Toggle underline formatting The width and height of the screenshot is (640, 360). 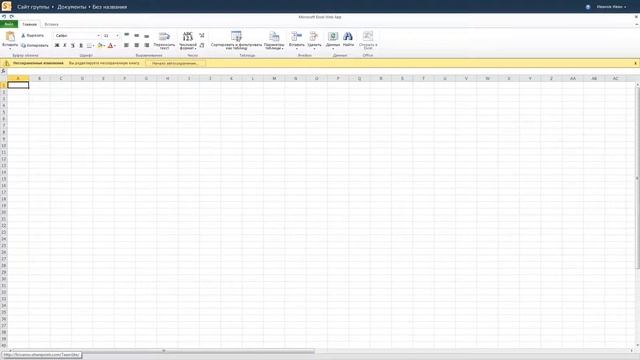point(73,45)
